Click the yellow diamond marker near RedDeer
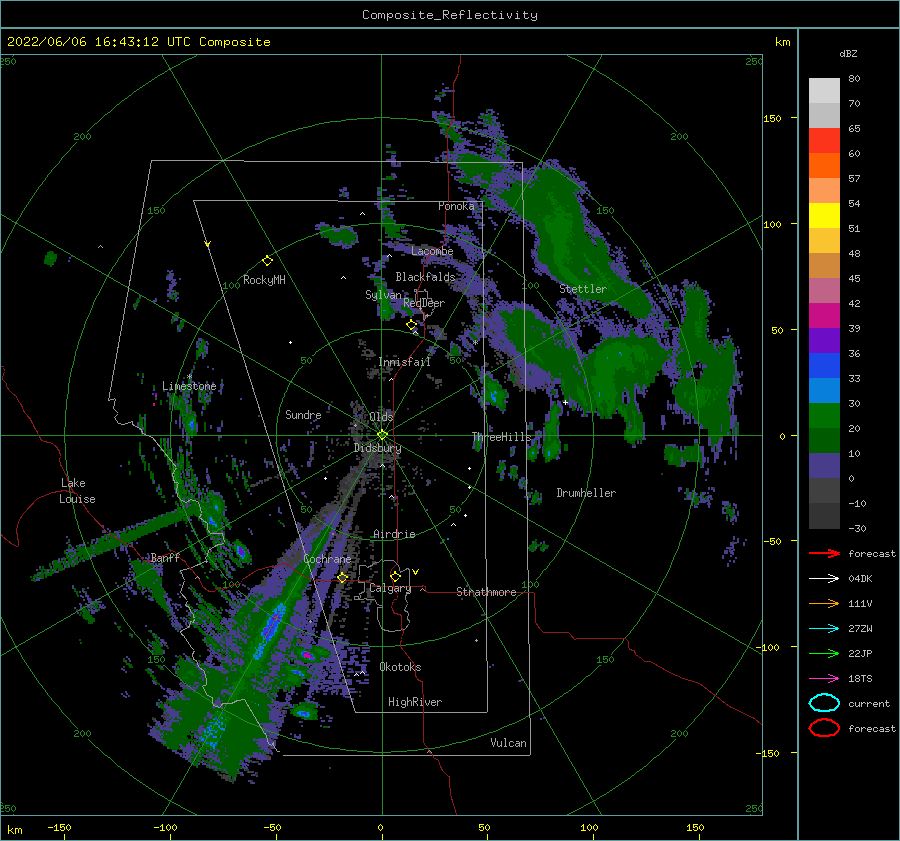This screenshot has height=841, width=900. click(411, 325)
